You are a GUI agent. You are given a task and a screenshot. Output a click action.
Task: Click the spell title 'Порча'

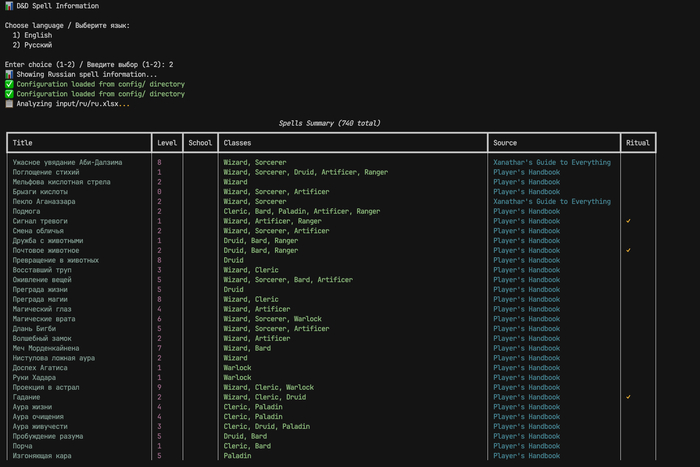[22, 446]
